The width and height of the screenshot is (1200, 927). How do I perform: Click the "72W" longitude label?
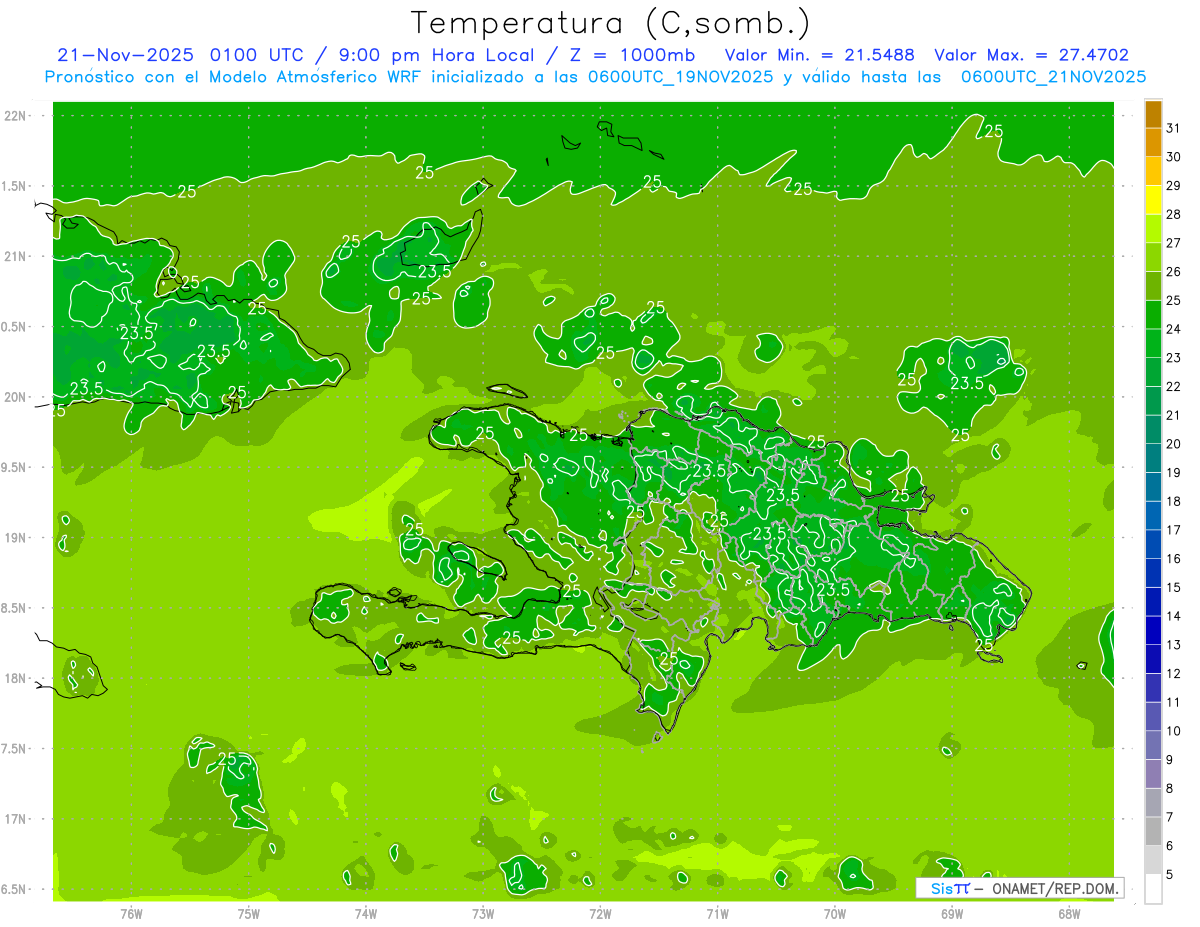pyautogui.click(x=600, y=913)
